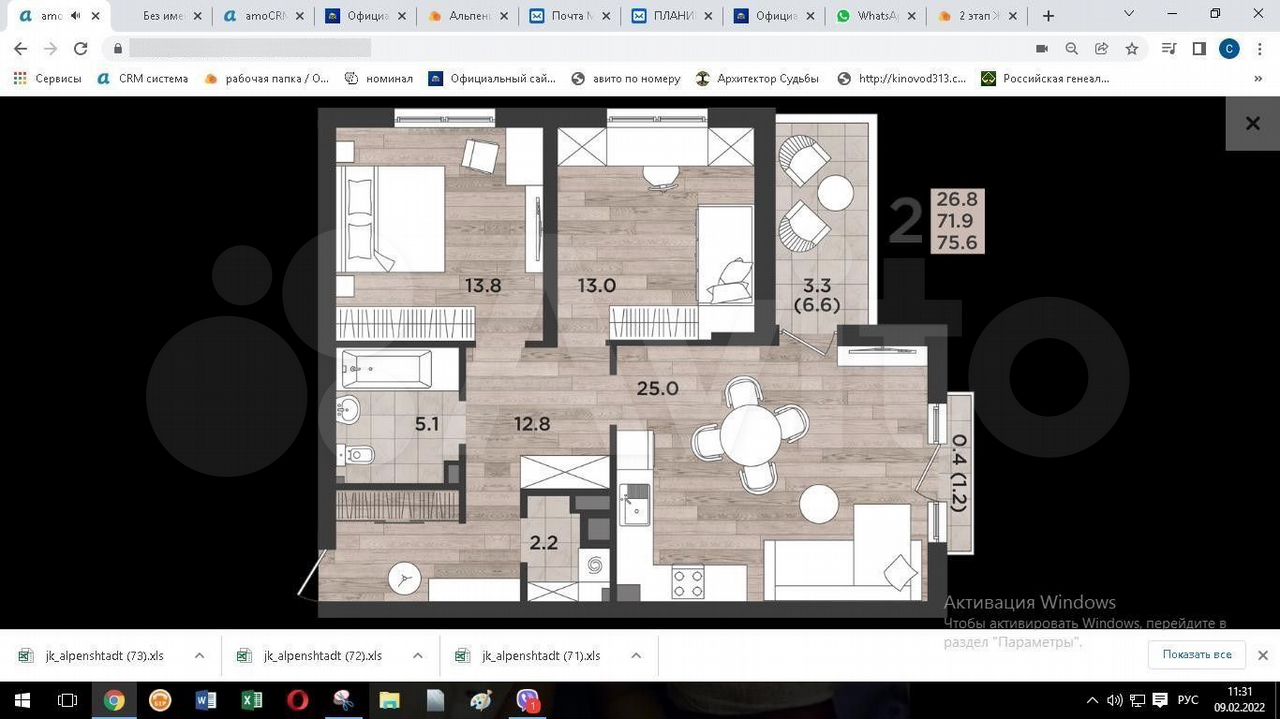Expand options for jk_alpenshtadt (73).xls download
This screenshot has width=1280, height=719.
click(x=199, y=656)
